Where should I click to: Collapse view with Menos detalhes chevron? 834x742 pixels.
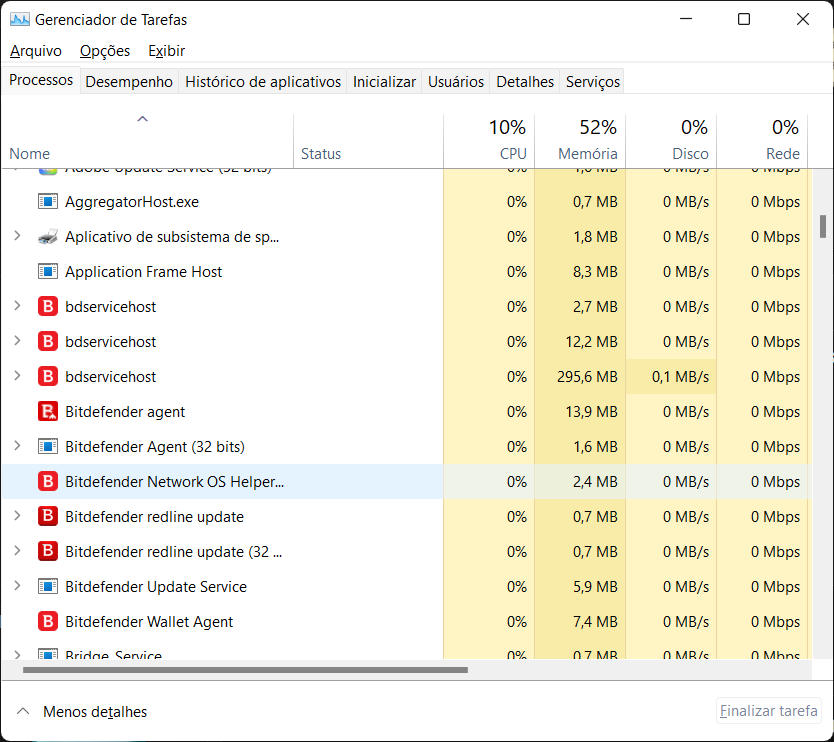23,711
